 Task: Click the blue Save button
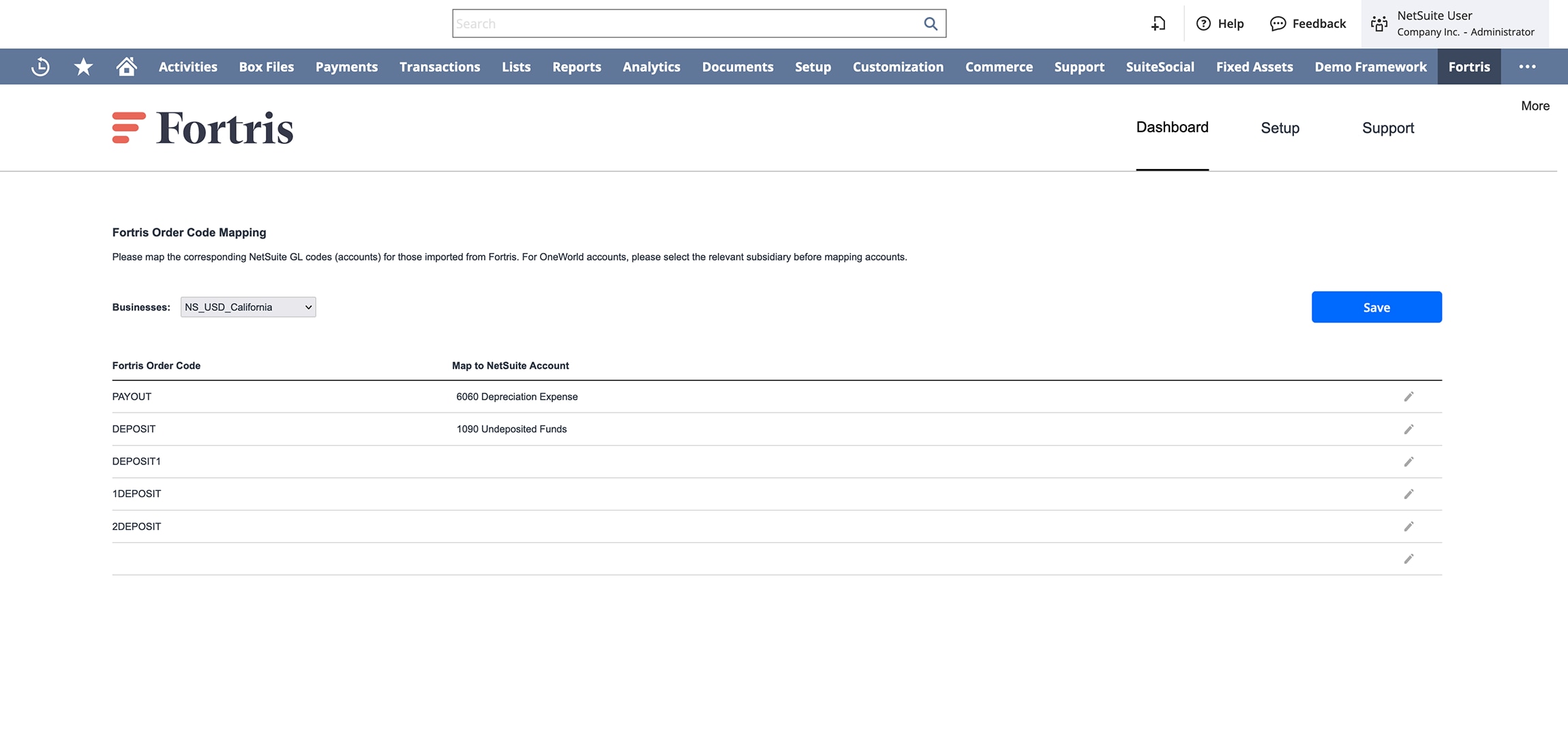(1376, 307)
